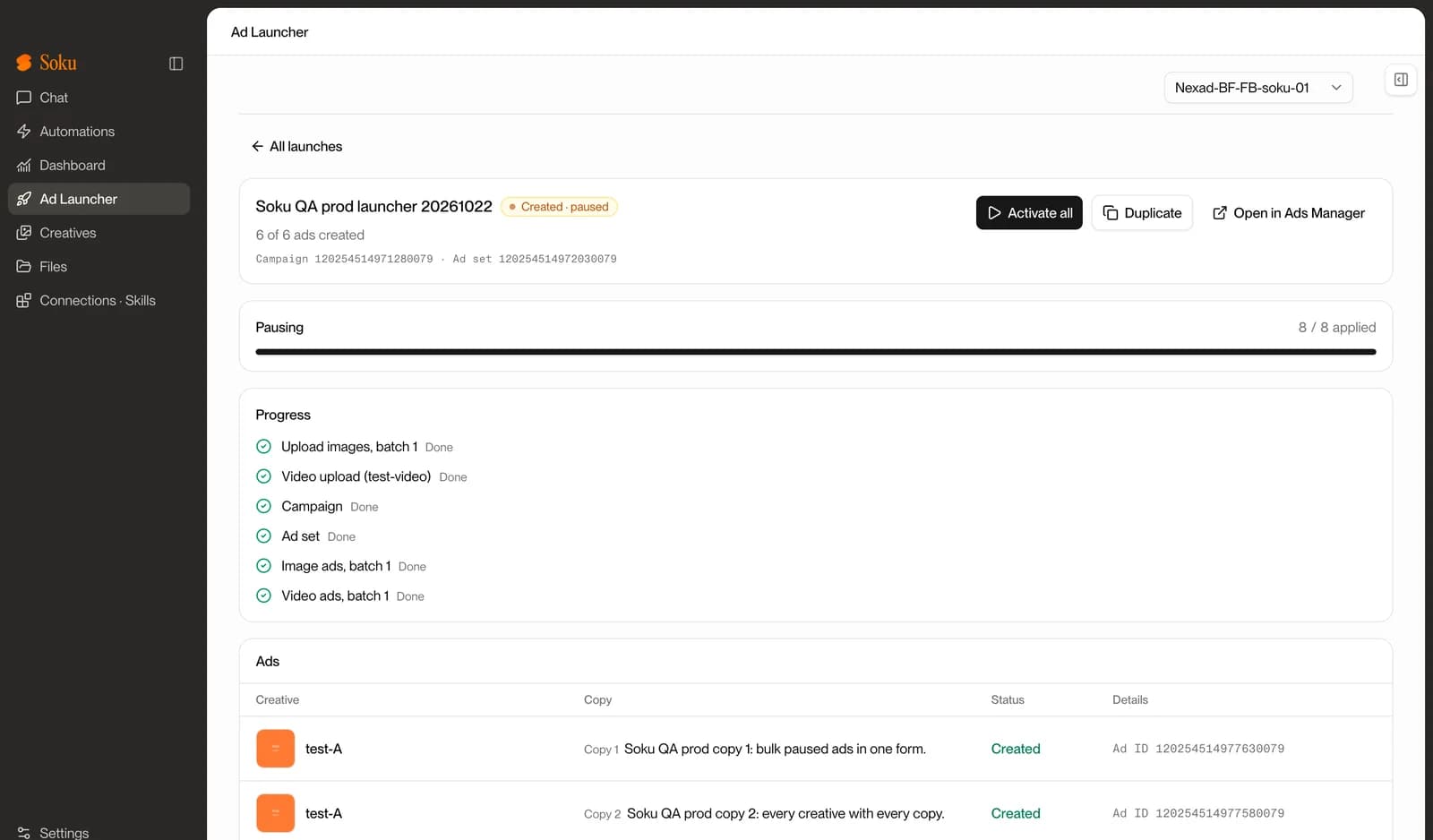Viewport: 1433px width, 840px height.
Task: Click the Creative column header
Action: (278, 700)
